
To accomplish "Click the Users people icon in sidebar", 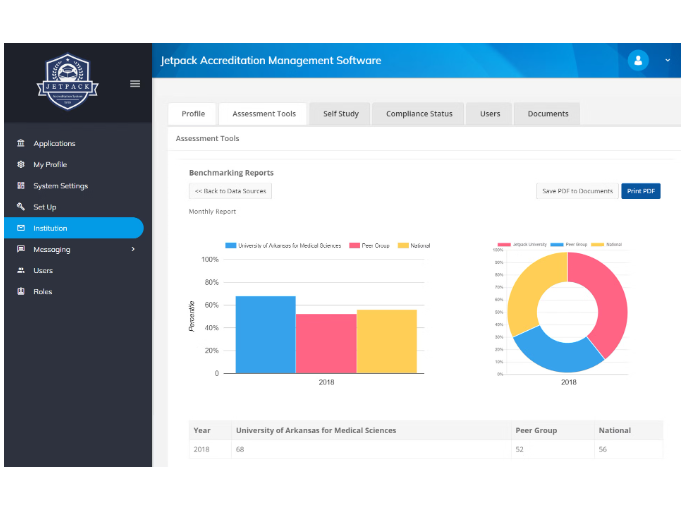I will coord(21,270).
